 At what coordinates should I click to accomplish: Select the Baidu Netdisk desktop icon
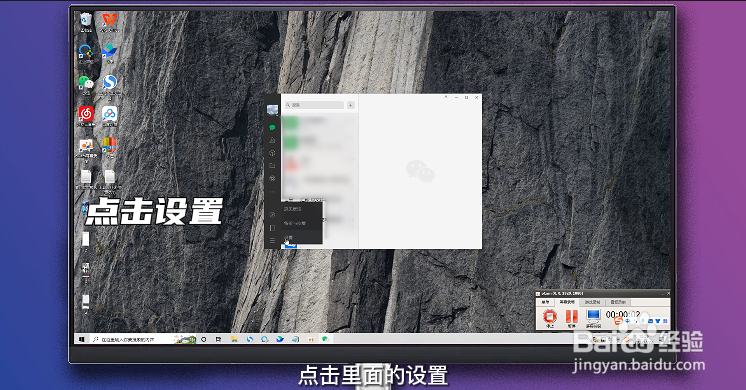(x=109, y=116)
